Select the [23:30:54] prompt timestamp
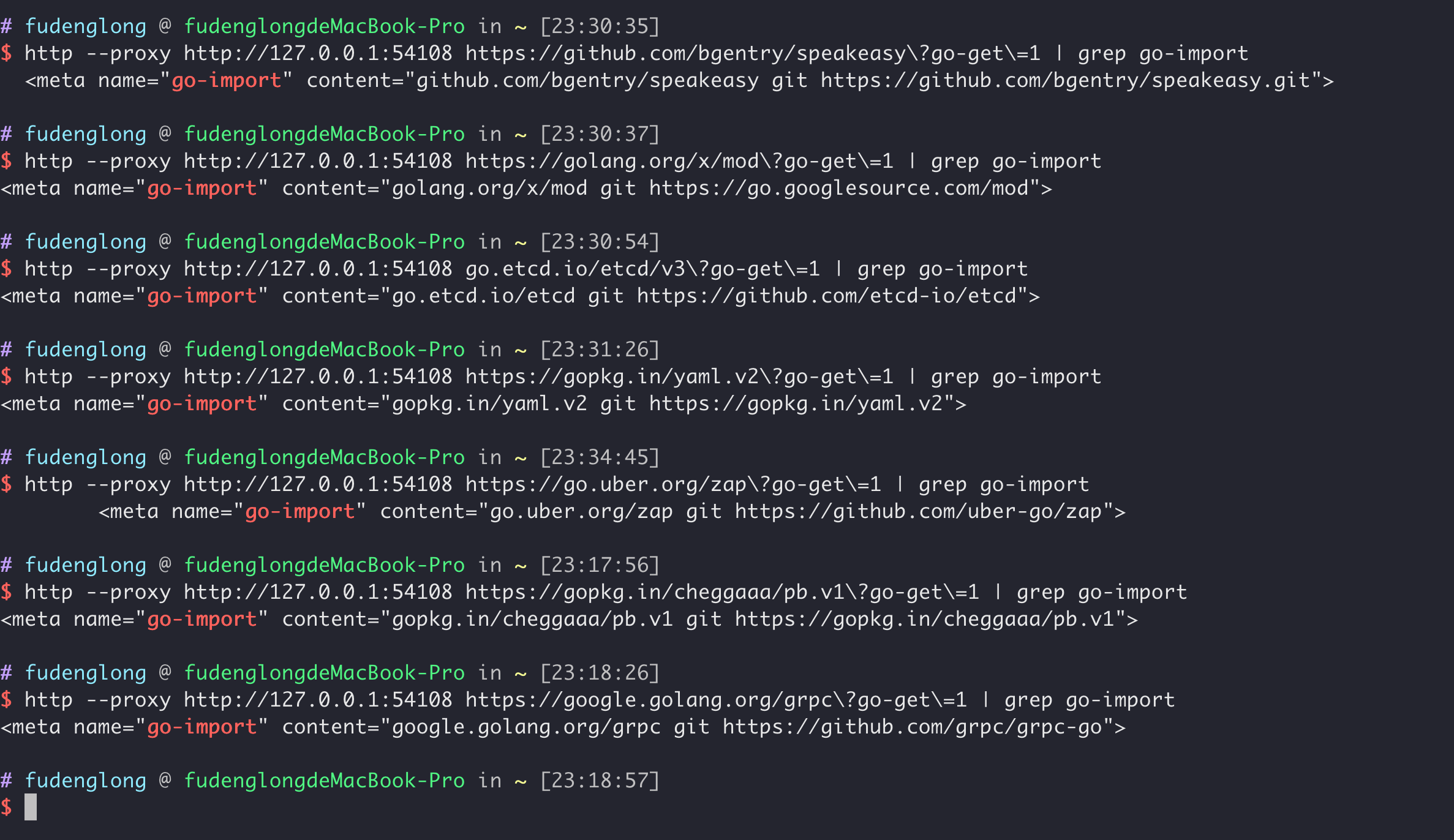The height and width of the screenshot is (840, 1454). (x=600, y=242)
